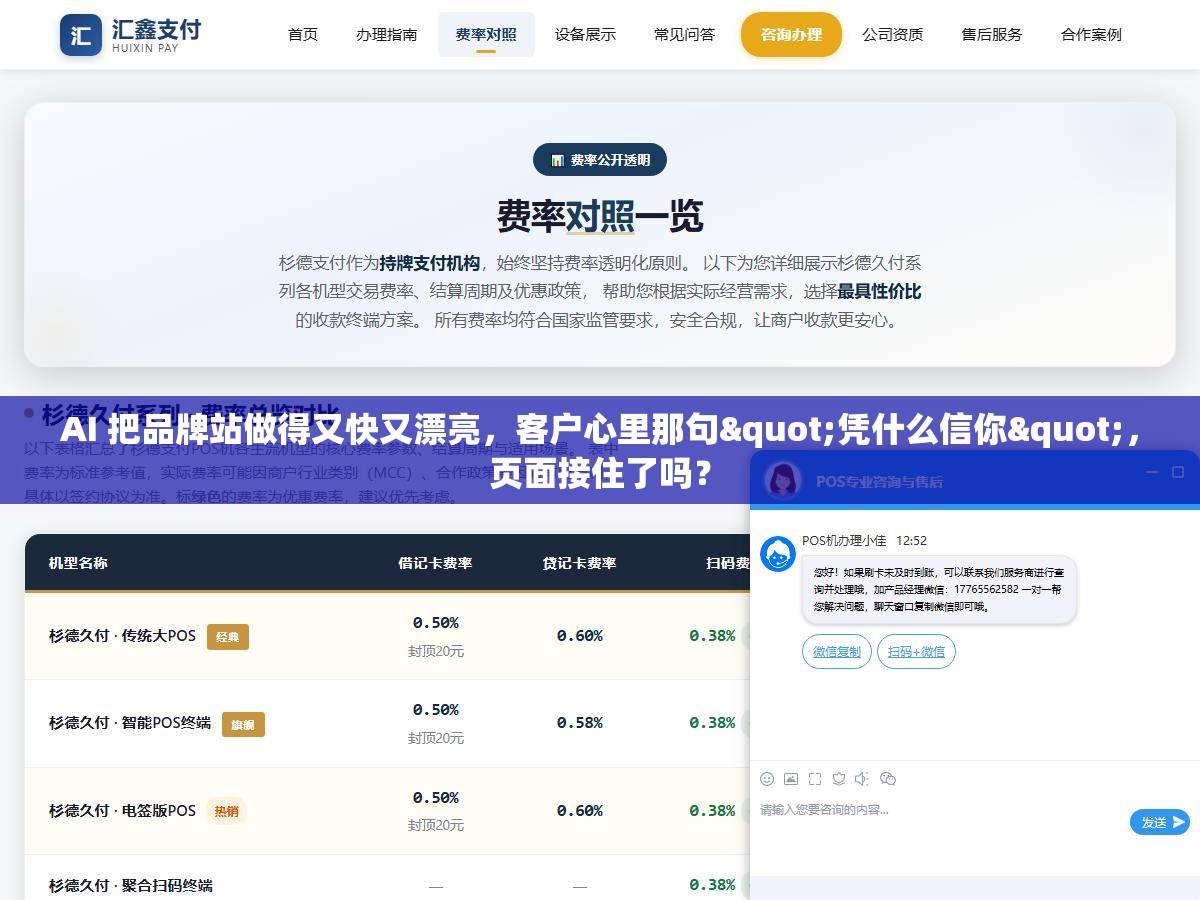Open the 首页 menu item
Image resolution: width=1200 pixels, height=900 pixels.
303,34
